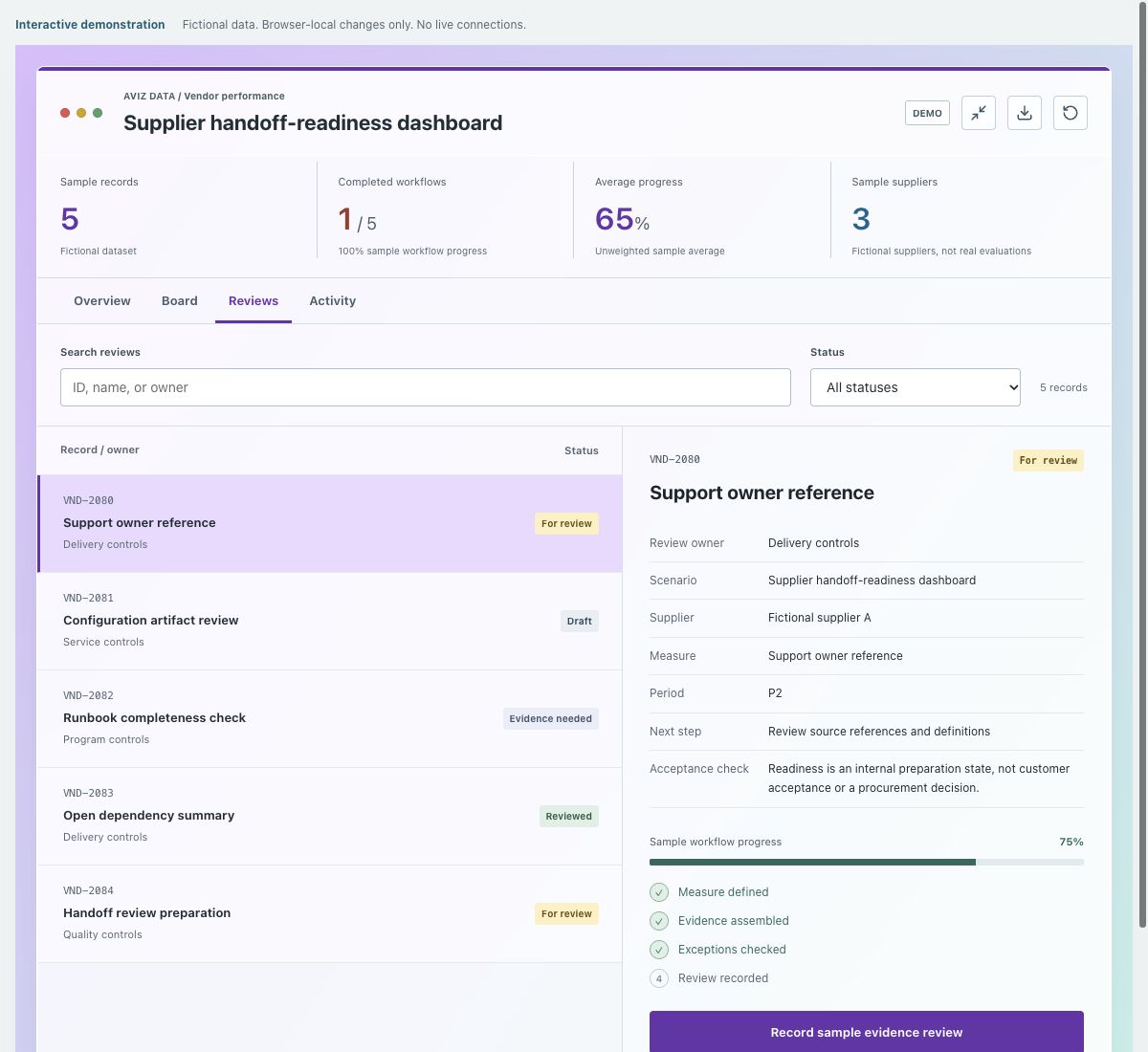This screenshot has height=1052, width=1148.
Task: Click the Average progress 65% value
Action: tap(623, 219)
